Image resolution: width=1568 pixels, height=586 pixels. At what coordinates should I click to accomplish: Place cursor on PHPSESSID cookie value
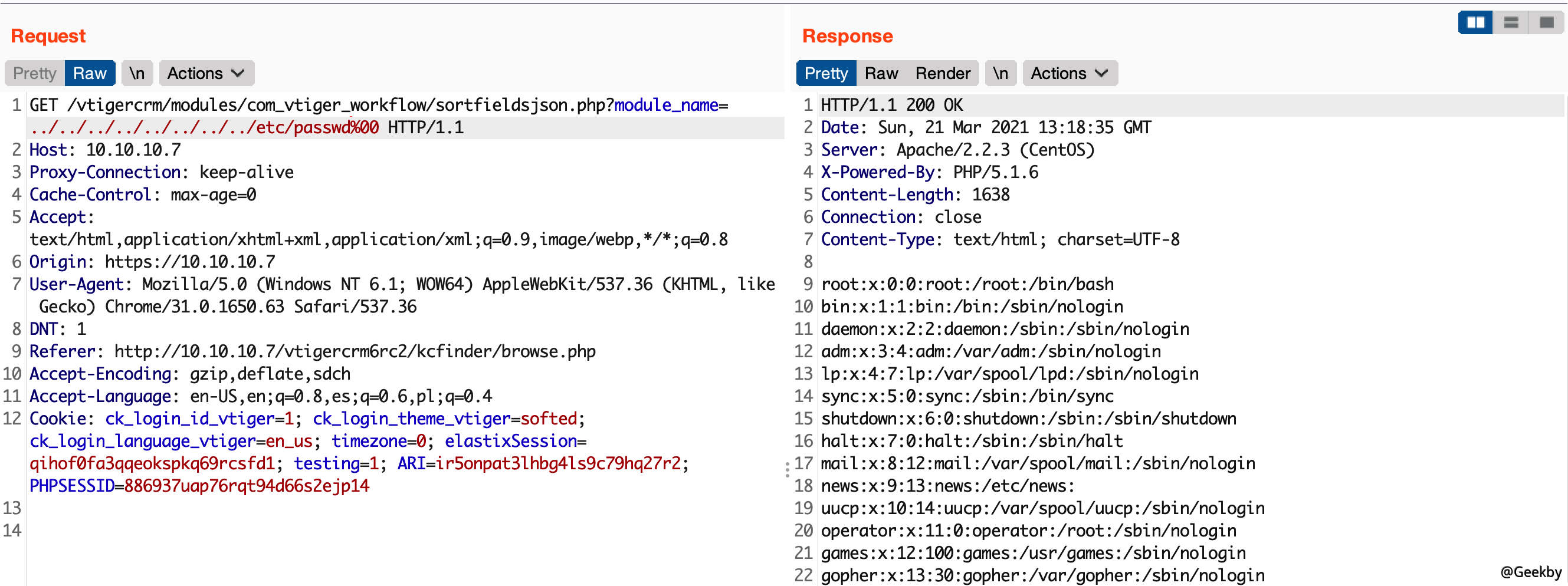246,486
